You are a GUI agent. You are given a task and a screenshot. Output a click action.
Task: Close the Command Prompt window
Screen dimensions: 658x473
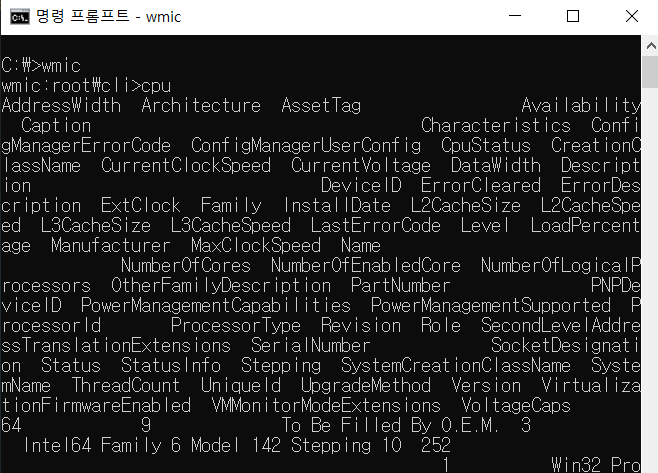[x=629, y=16]
